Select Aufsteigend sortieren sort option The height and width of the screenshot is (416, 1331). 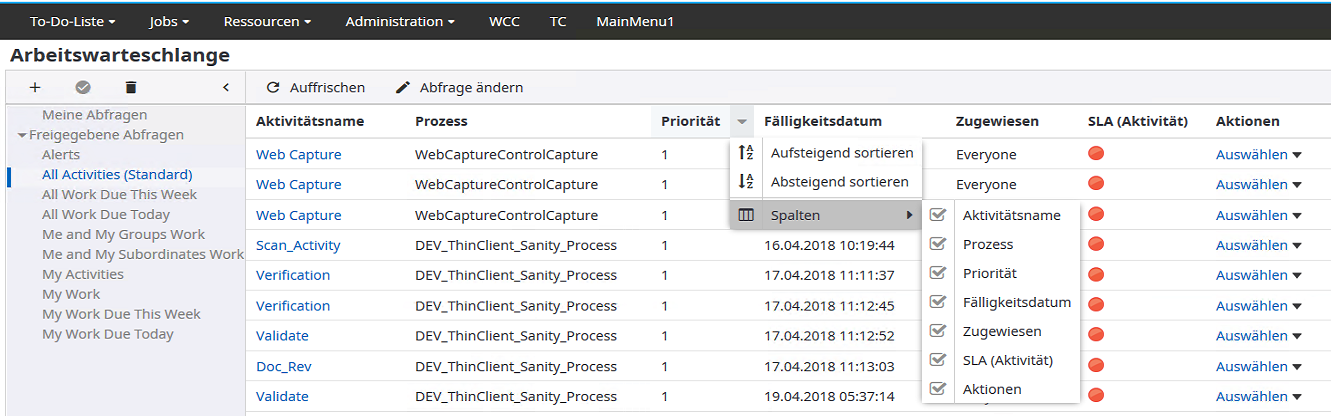pyautogui.click(x=841, y=153)
